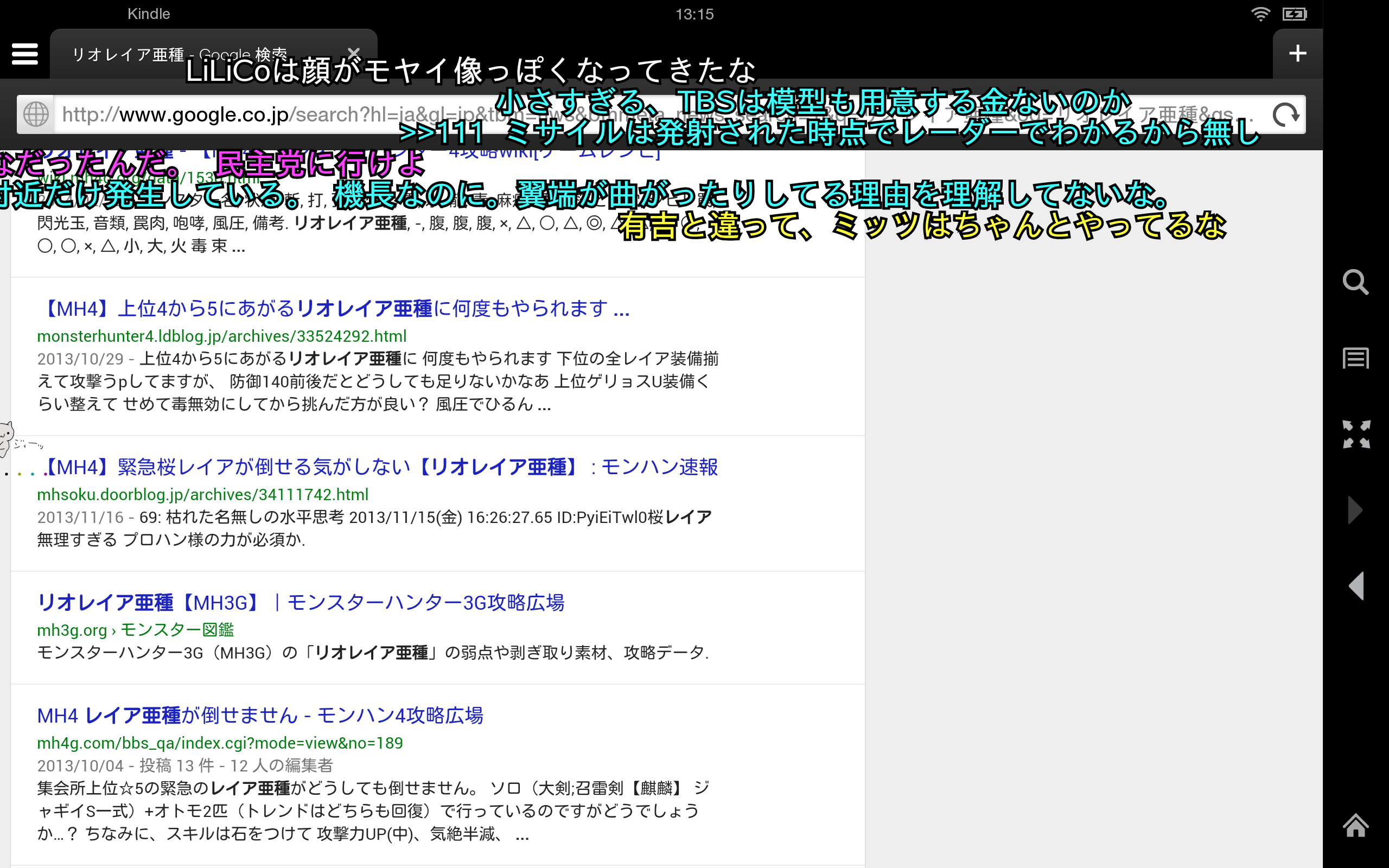Image resolution: width=1389 pixels, height=868 pixels.
Task: Open MH4 レイア亜種が倒せません result link
Action: (260, 716)
